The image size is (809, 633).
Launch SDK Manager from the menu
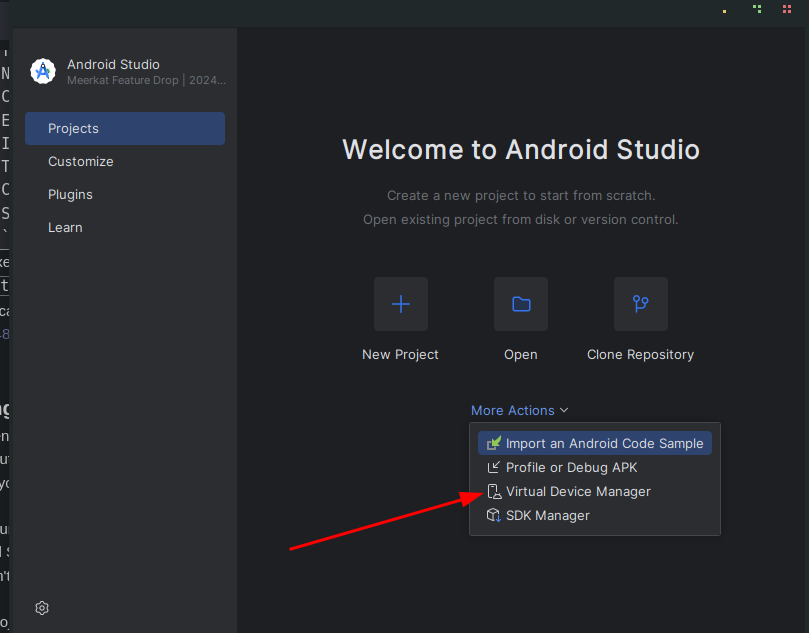[595, 515]
